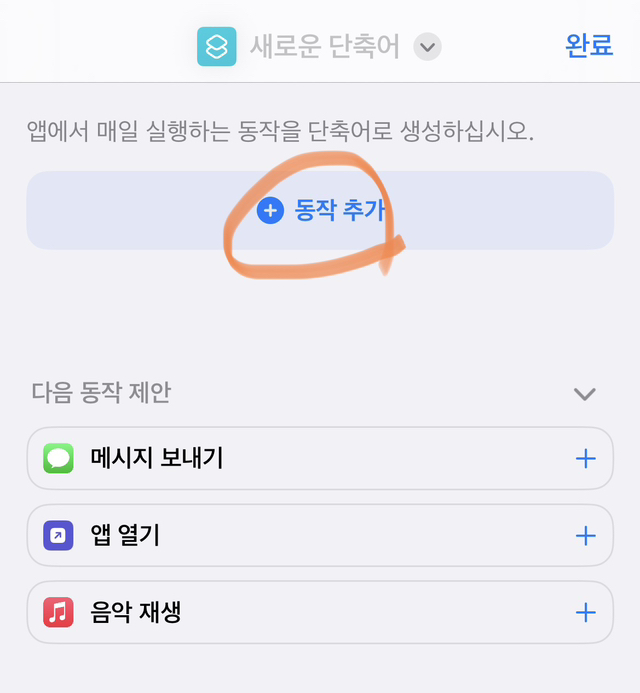This screenshot has height=693, width=640.
Task: Select the 앱 열기 suggestion
Action: point(320,535)
